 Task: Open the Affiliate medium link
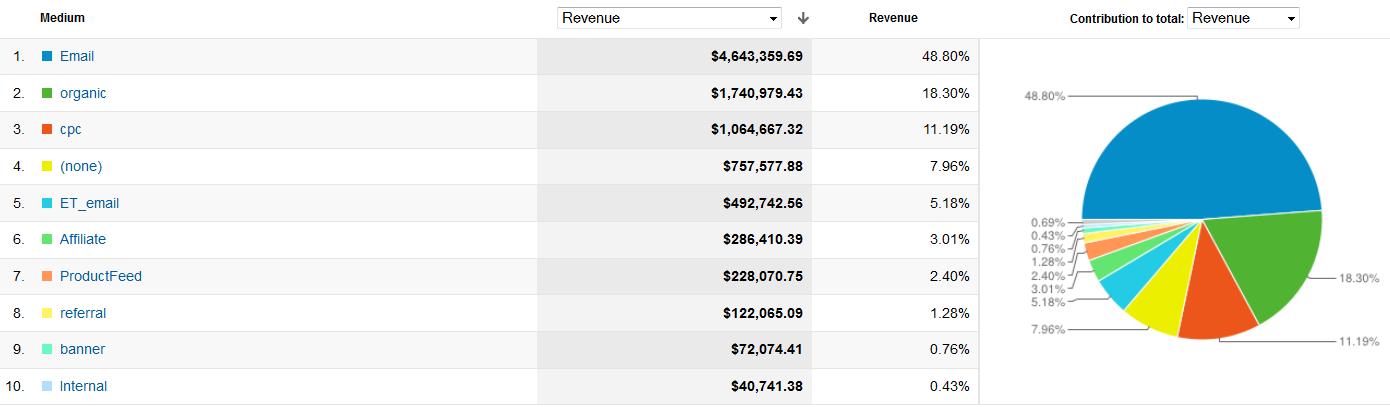(x=82, y=239)
